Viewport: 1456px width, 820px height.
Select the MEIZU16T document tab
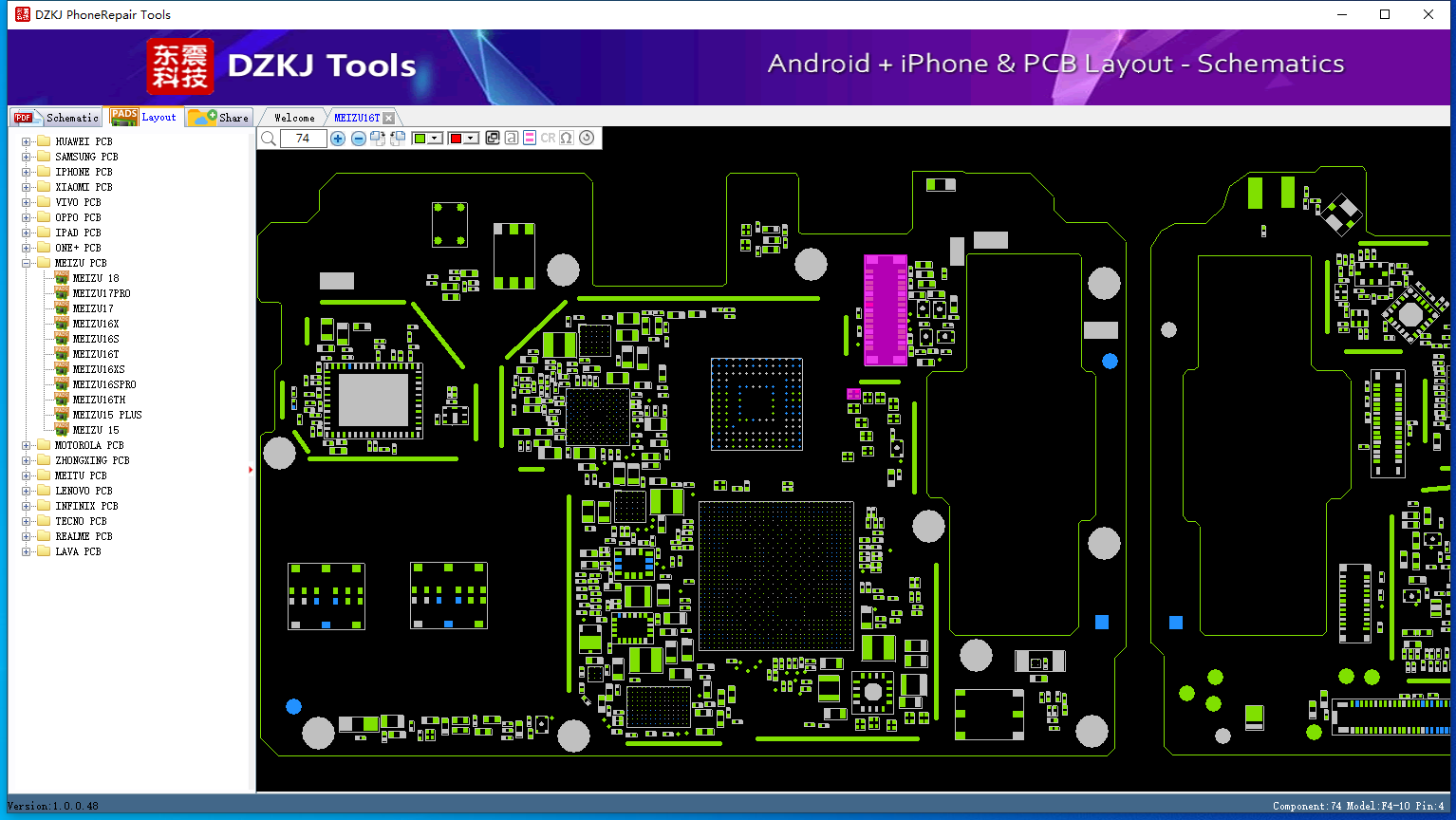coord(357,118)
